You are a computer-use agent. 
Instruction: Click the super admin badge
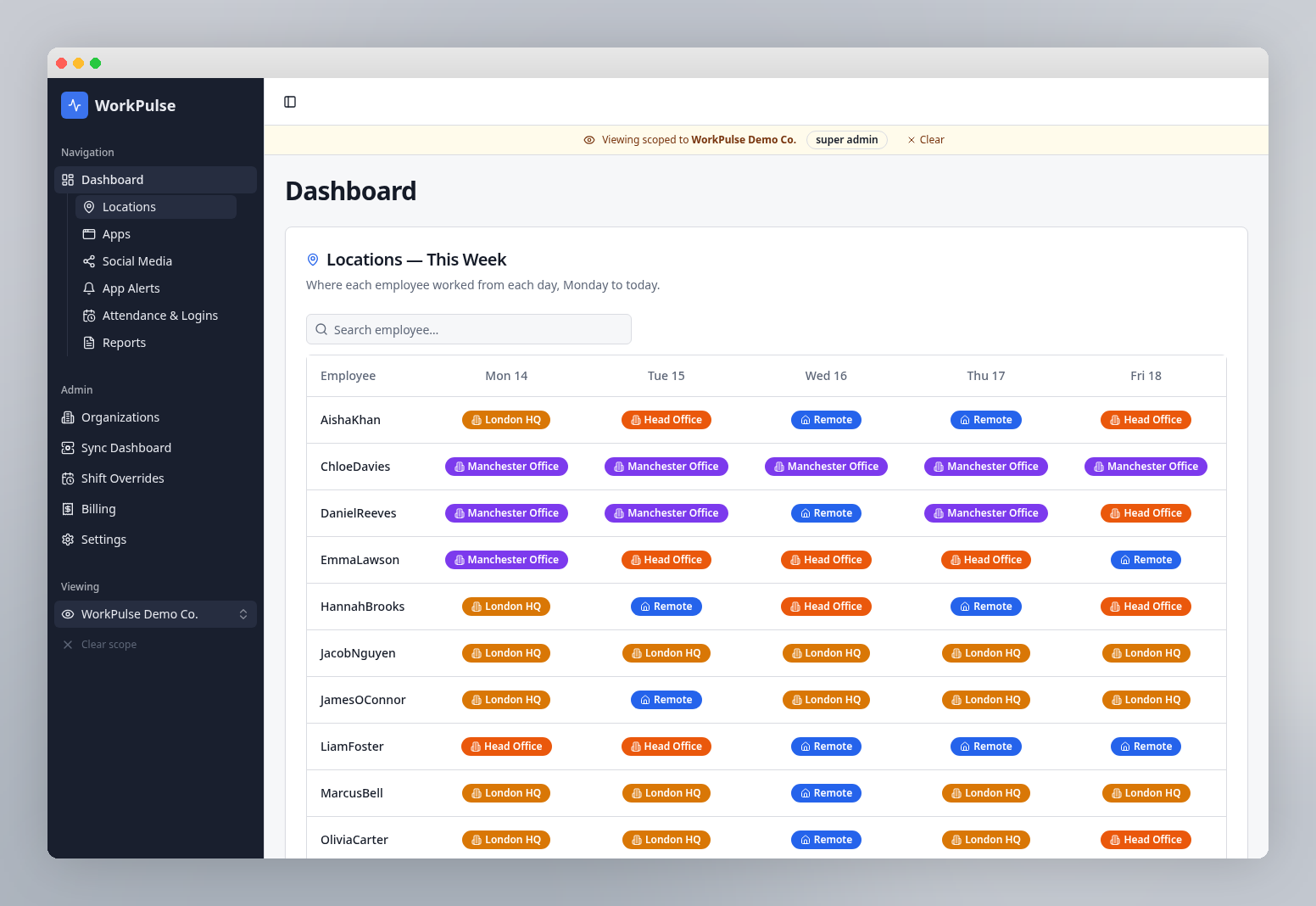(x=846, y=140)
